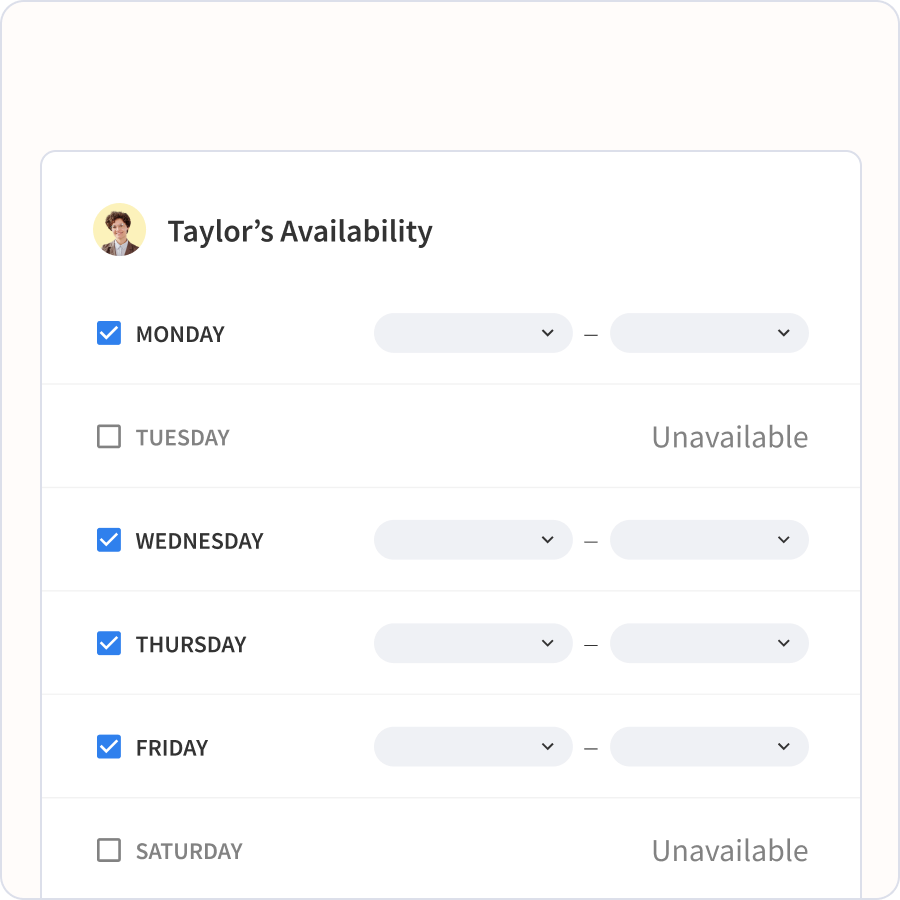Click the Taylor's Availability heading

(300, 231)
